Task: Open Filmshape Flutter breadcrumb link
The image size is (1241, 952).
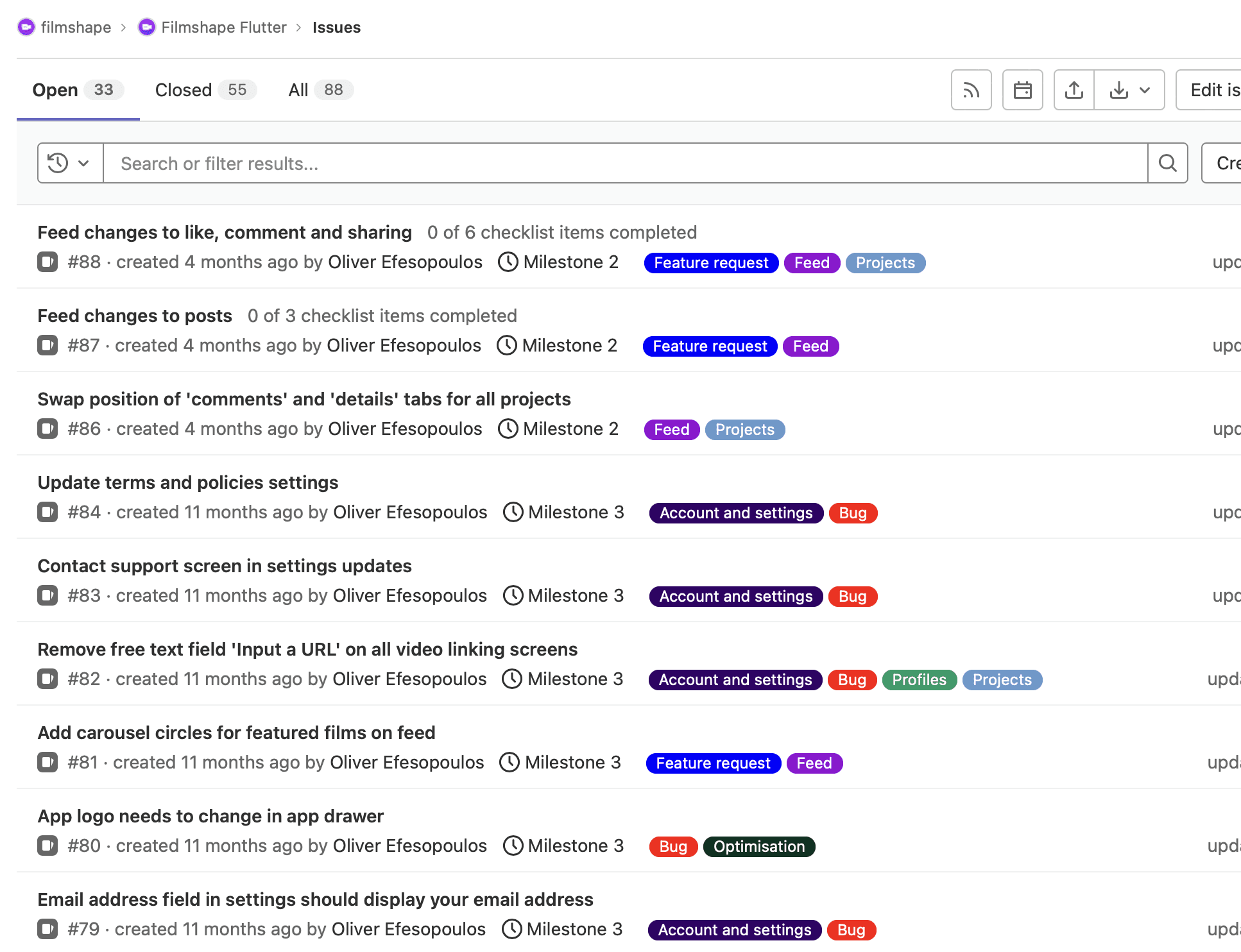Action: pos(223,27)
